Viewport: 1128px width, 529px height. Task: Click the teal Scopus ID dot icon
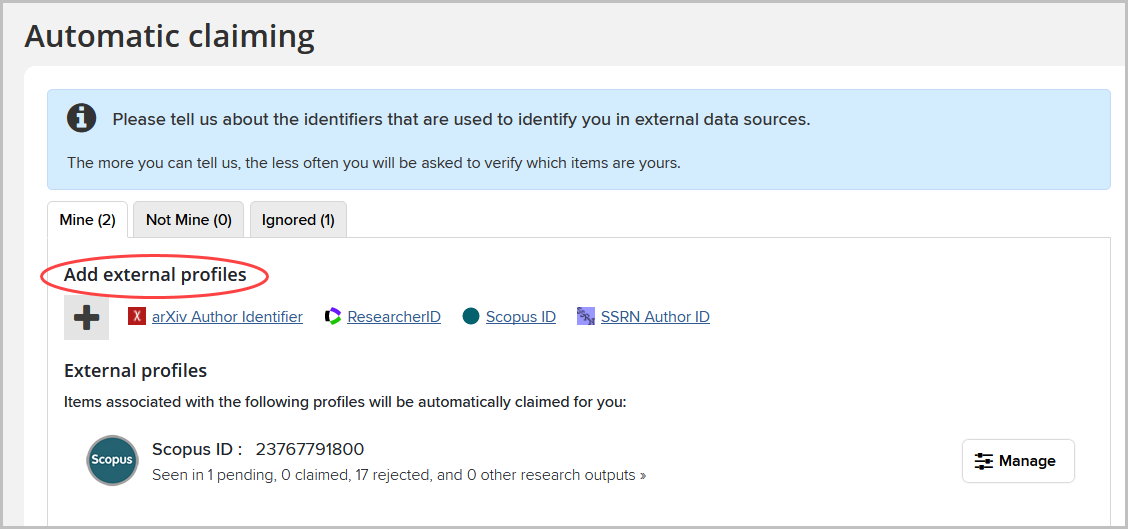tap(471, 317)
